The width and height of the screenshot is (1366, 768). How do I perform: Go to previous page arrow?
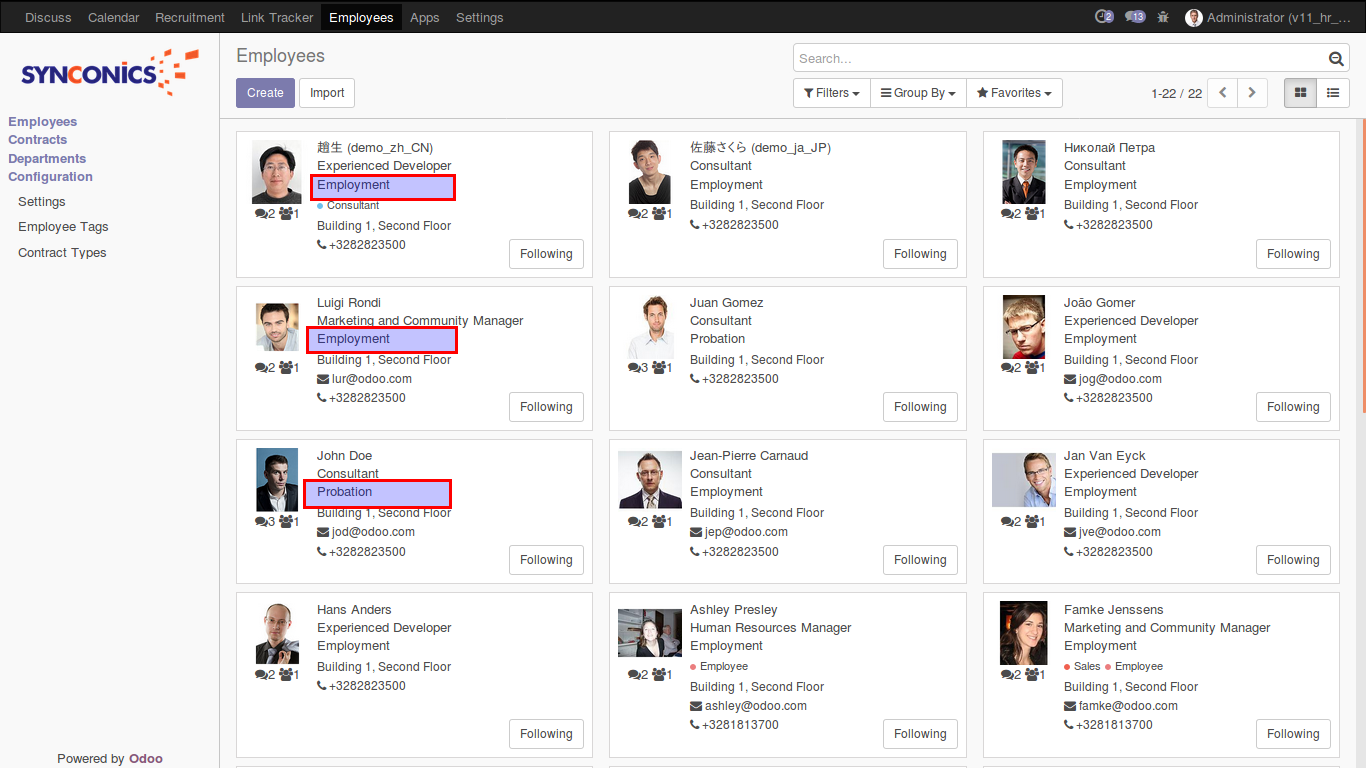(1222, 93)
